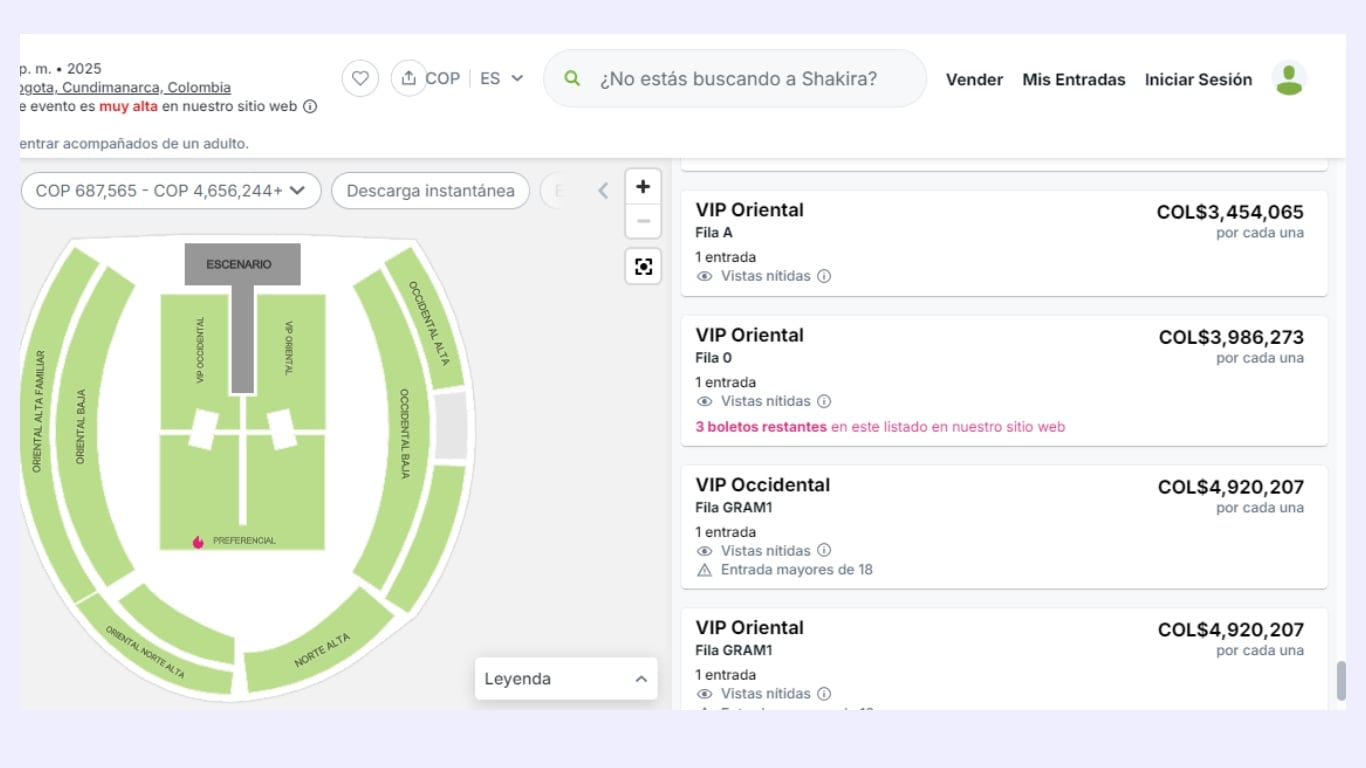Open the price range filter dropdown
This screenshot has width=1366, height=768.
170,190
